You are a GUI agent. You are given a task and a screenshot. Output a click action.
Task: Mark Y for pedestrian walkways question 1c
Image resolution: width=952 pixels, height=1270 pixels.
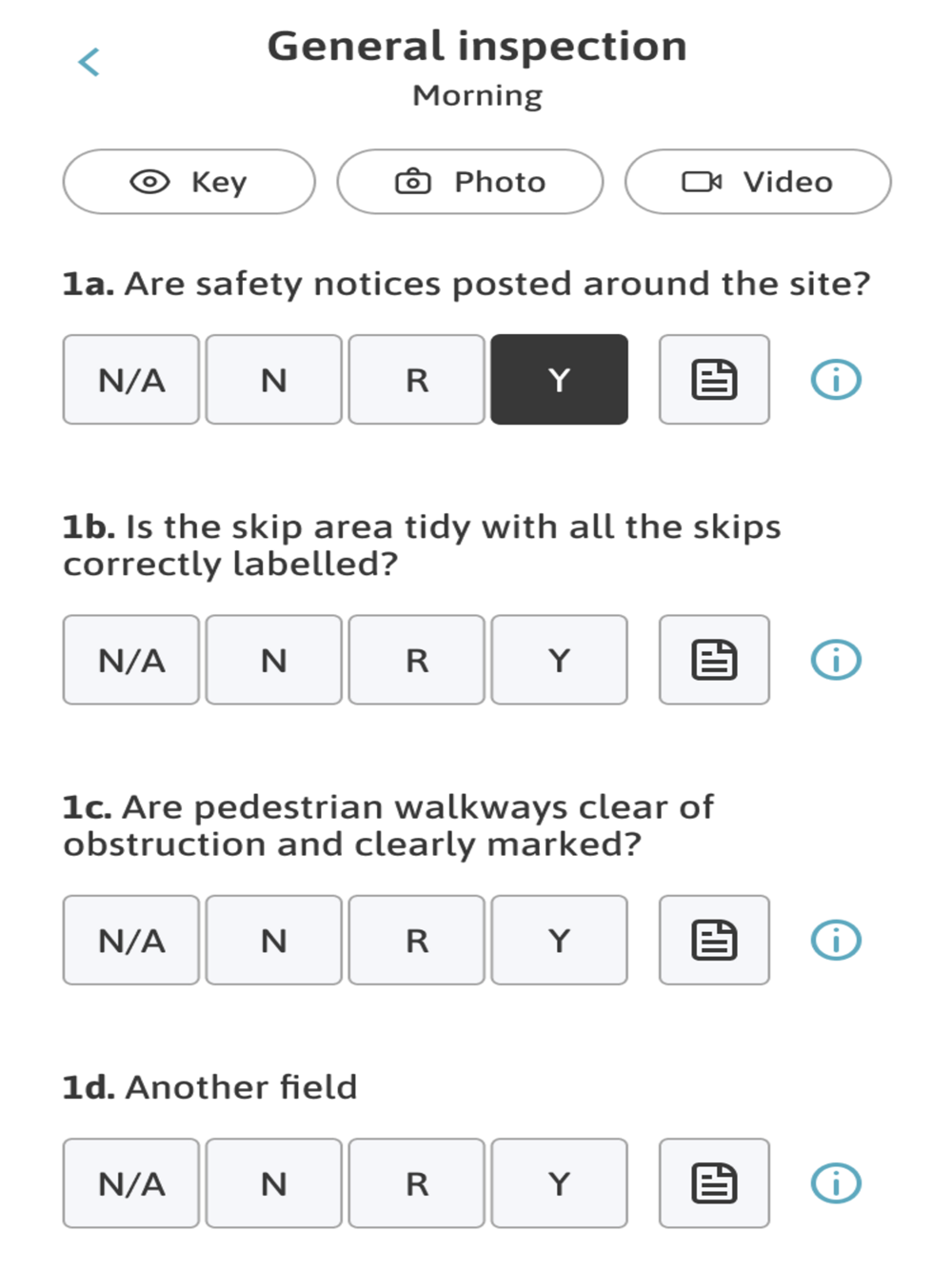560,940
